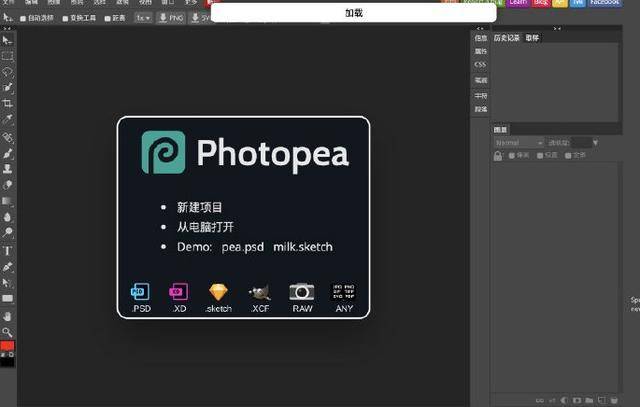The width and height of the screenshot is (640, 407).
Task: Click the layer lock padlock icon
Action: pos(498,156)
